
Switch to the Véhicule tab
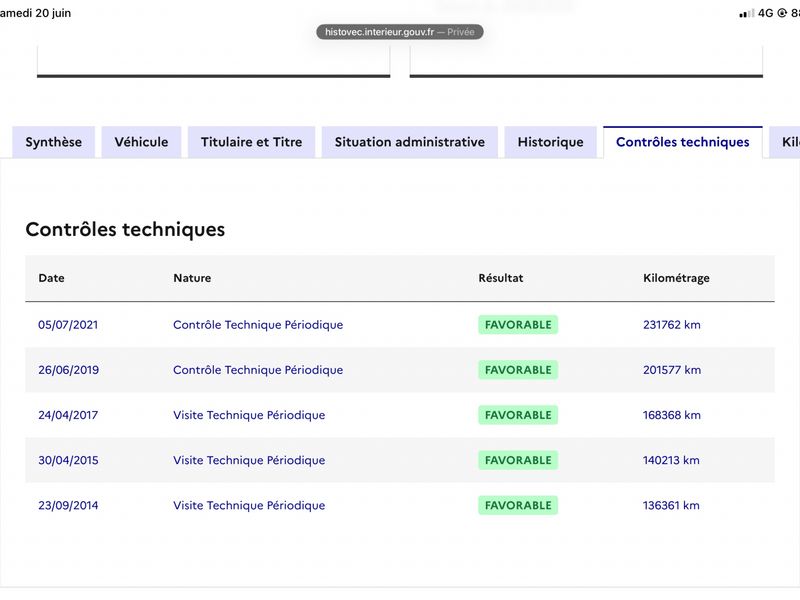(141, 142)
